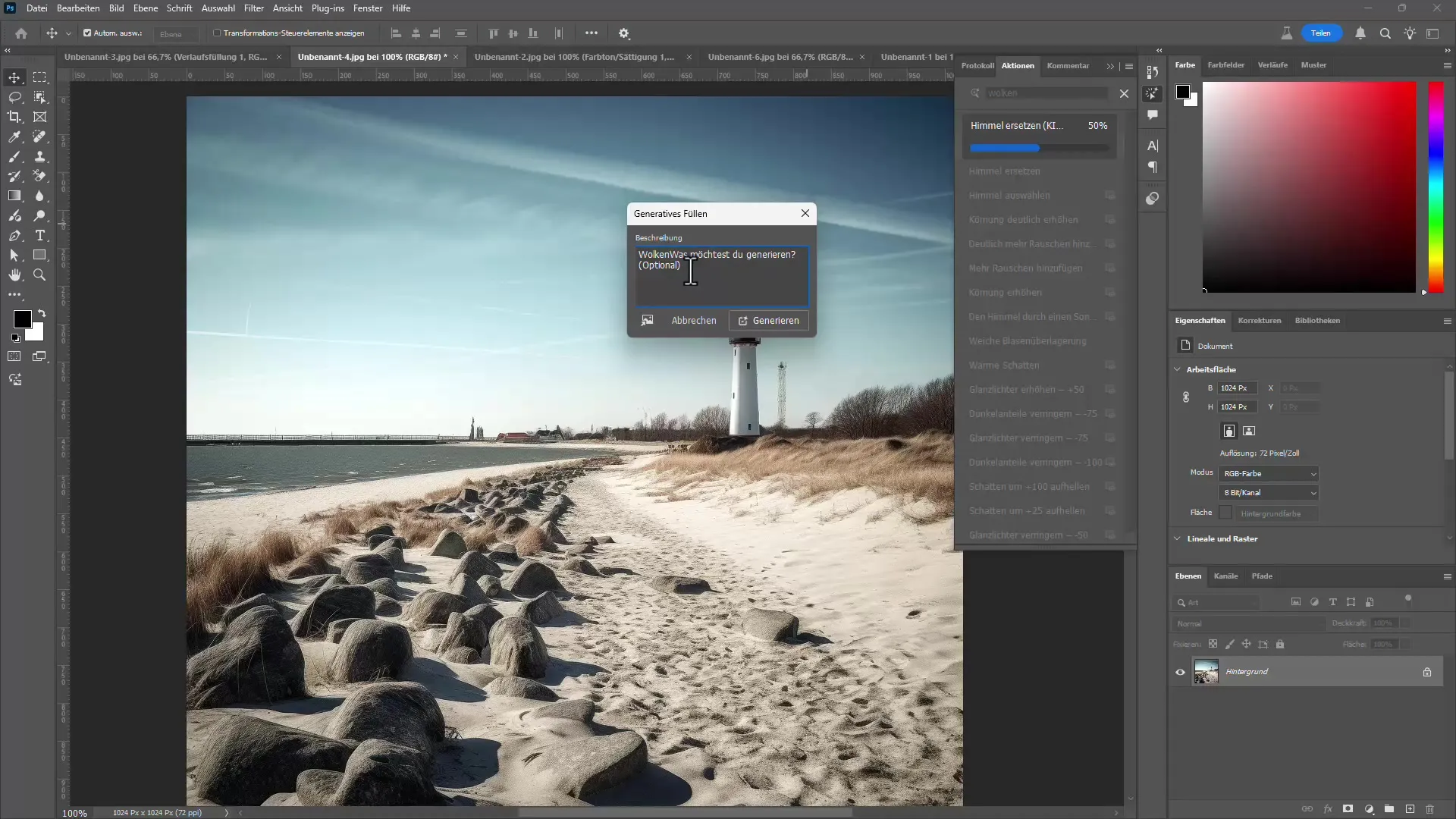Toggle Quick Mask mode
The image size is (1456, 819).
tap(14, 356)
